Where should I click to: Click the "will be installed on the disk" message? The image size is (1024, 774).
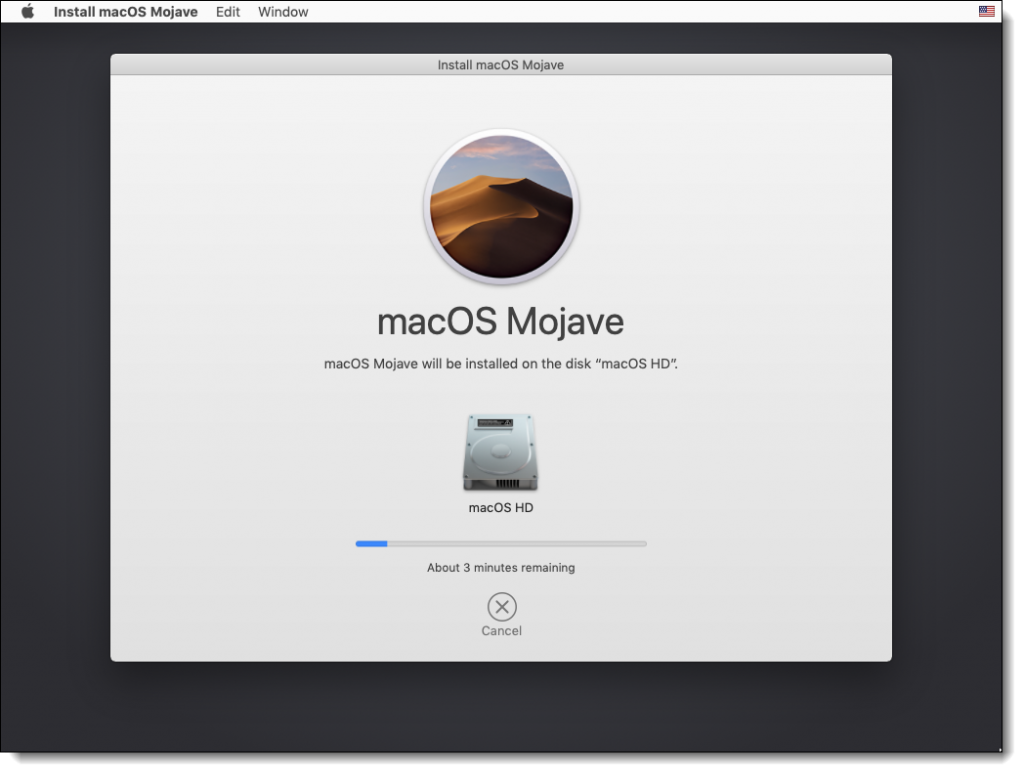501,364
